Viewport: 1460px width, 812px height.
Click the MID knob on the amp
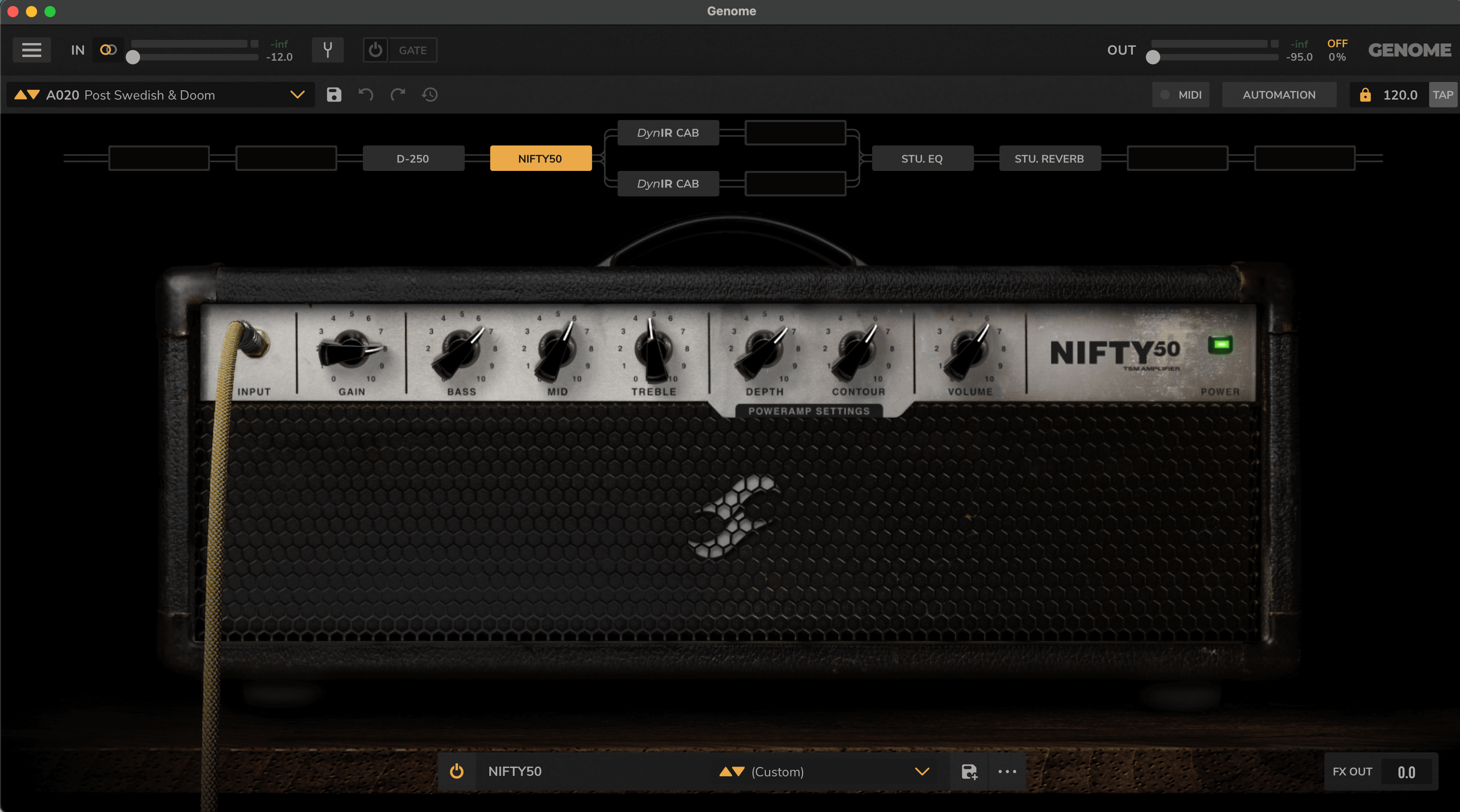pos(556,350)
